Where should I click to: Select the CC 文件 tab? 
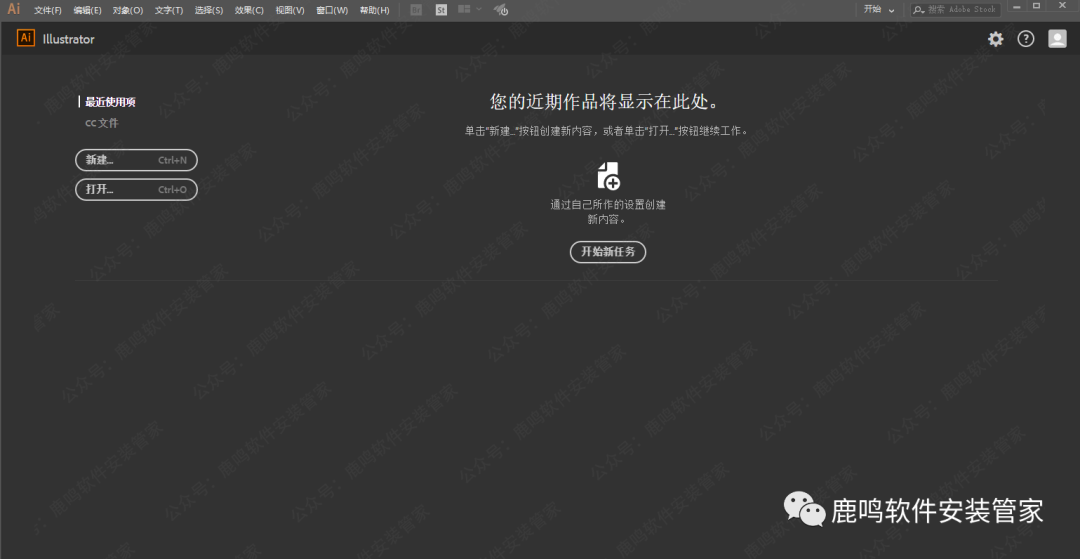click(x=102, y=123)
